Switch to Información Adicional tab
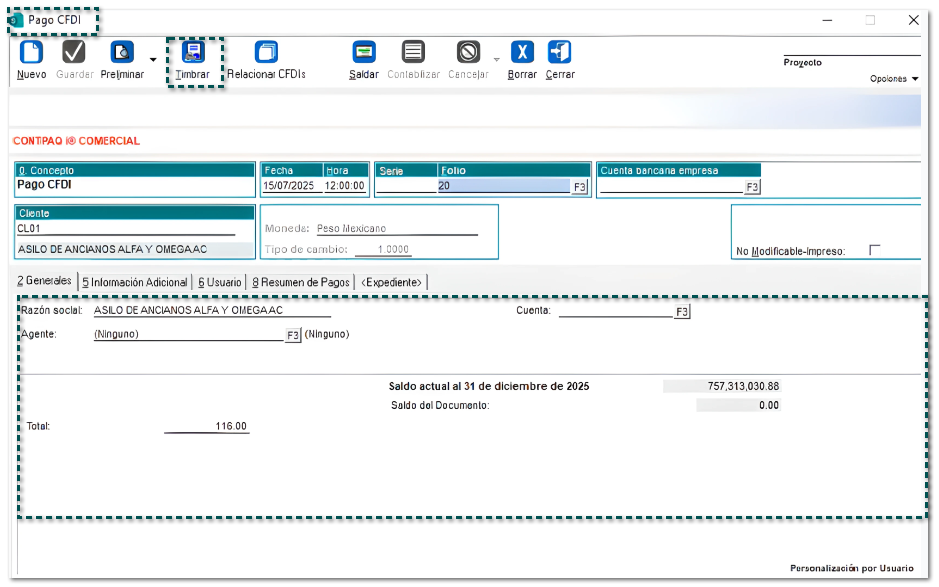This screenshot has width=939, height=587. coord(134,283)
